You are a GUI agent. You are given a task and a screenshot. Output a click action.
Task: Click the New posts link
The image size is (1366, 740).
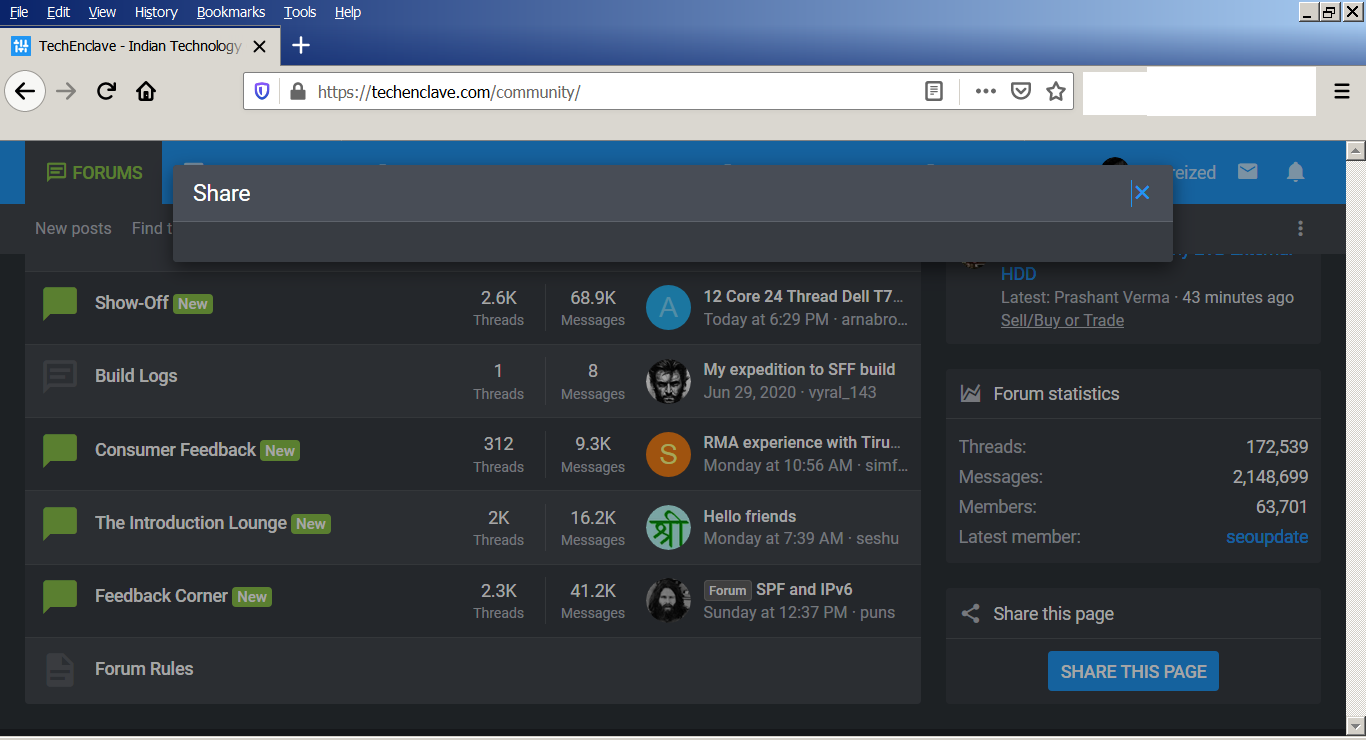click(73, 228)
